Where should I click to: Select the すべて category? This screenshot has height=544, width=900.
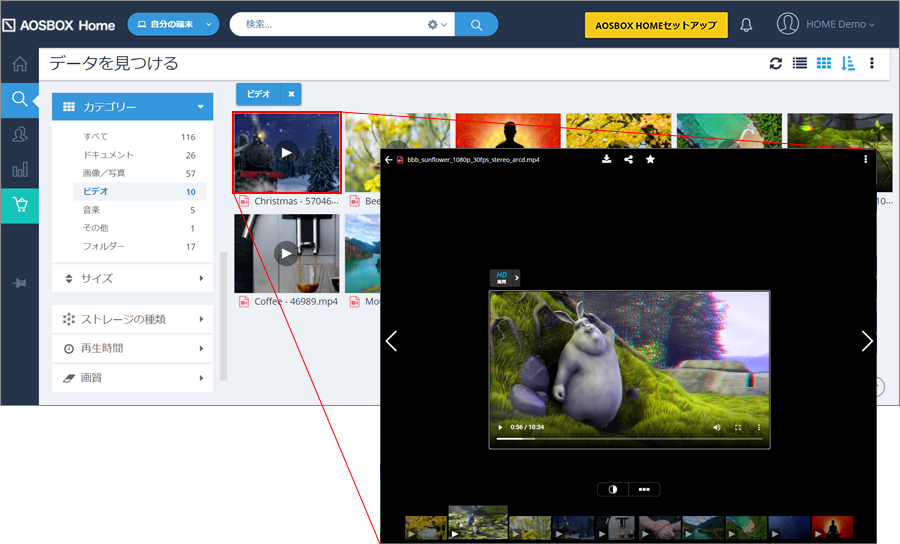click(139, 137)
